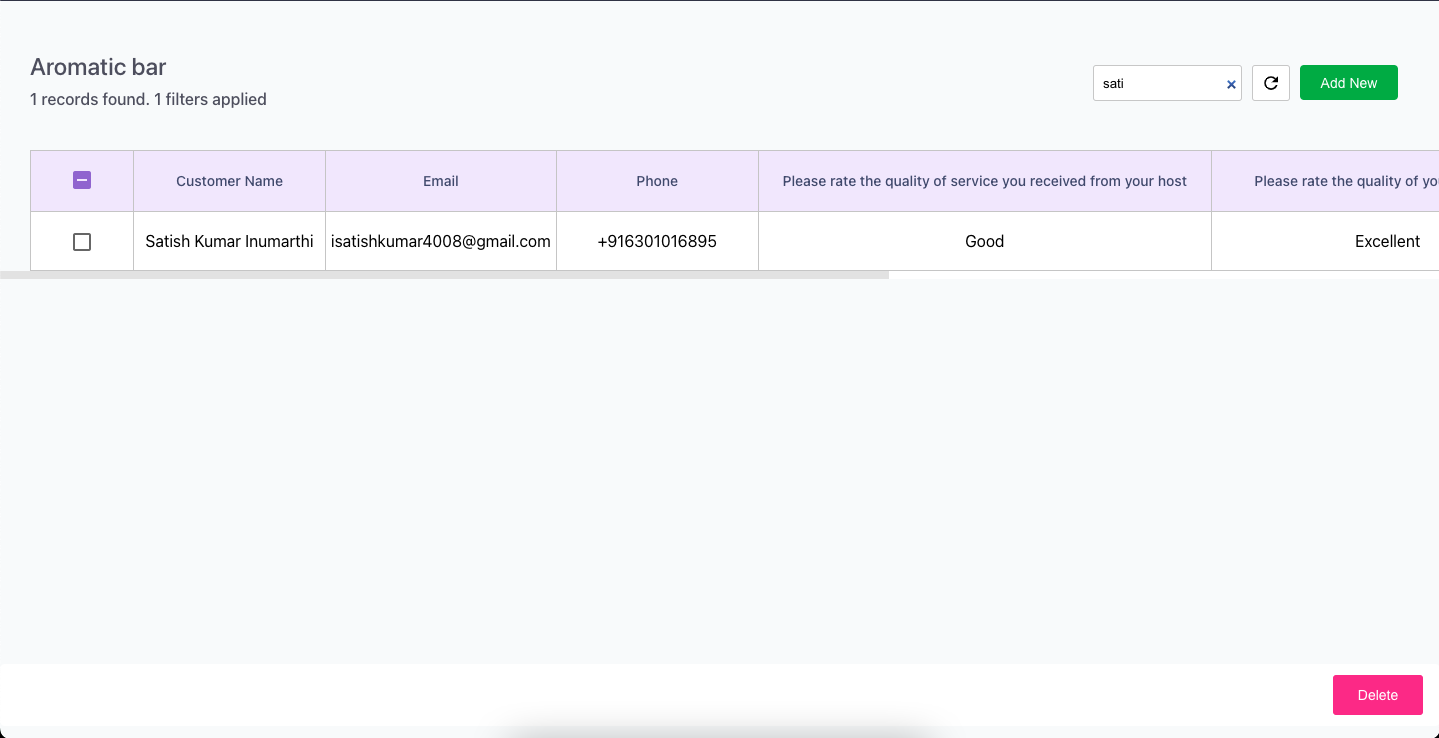Screen dimensions: 1439x738
Task: Click inside the search input field
Action: [1155, 83]
